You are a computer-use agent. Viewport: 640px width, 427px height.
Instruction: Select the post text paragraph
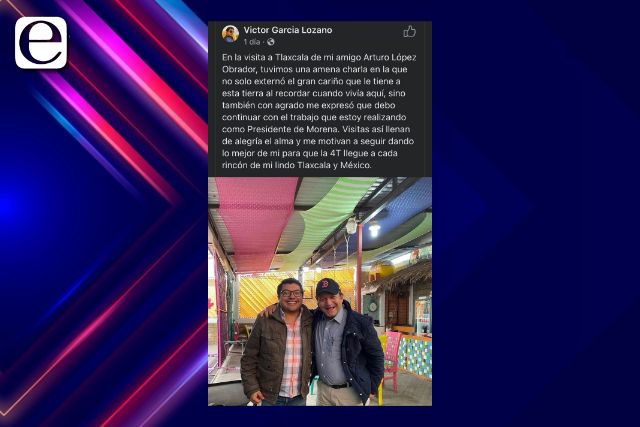(x=319, y=111)
